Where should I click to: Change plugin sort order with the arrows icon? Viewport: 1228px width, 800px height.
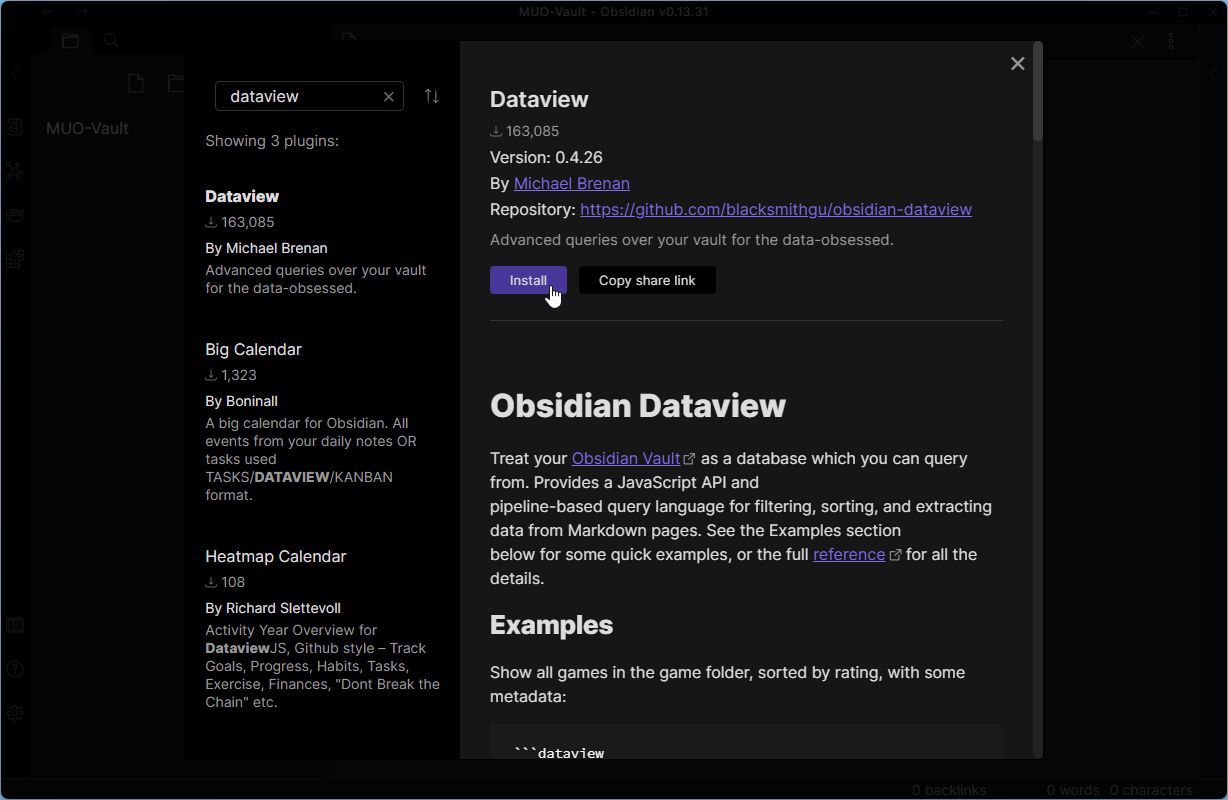(431, 95)
